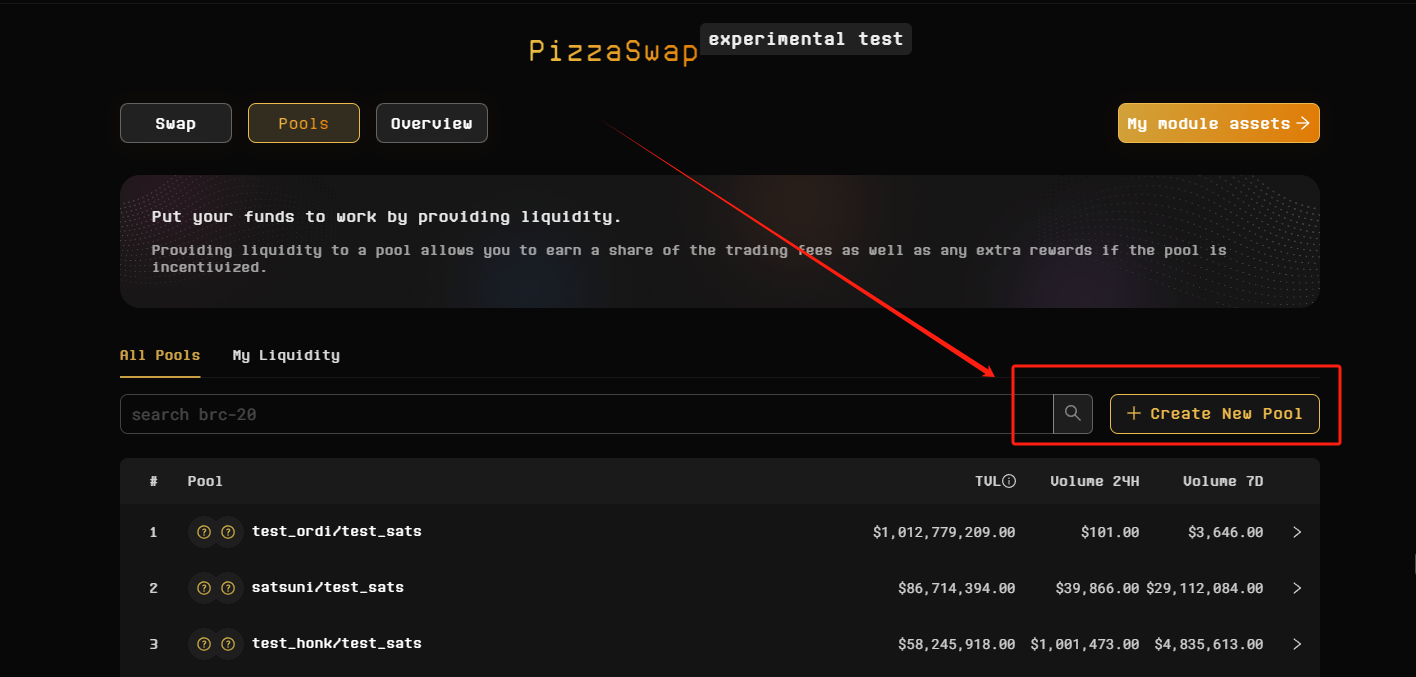Viewport: 1416px width, 677px height.
Task: Open My module assets
Action: [1218, 123]
